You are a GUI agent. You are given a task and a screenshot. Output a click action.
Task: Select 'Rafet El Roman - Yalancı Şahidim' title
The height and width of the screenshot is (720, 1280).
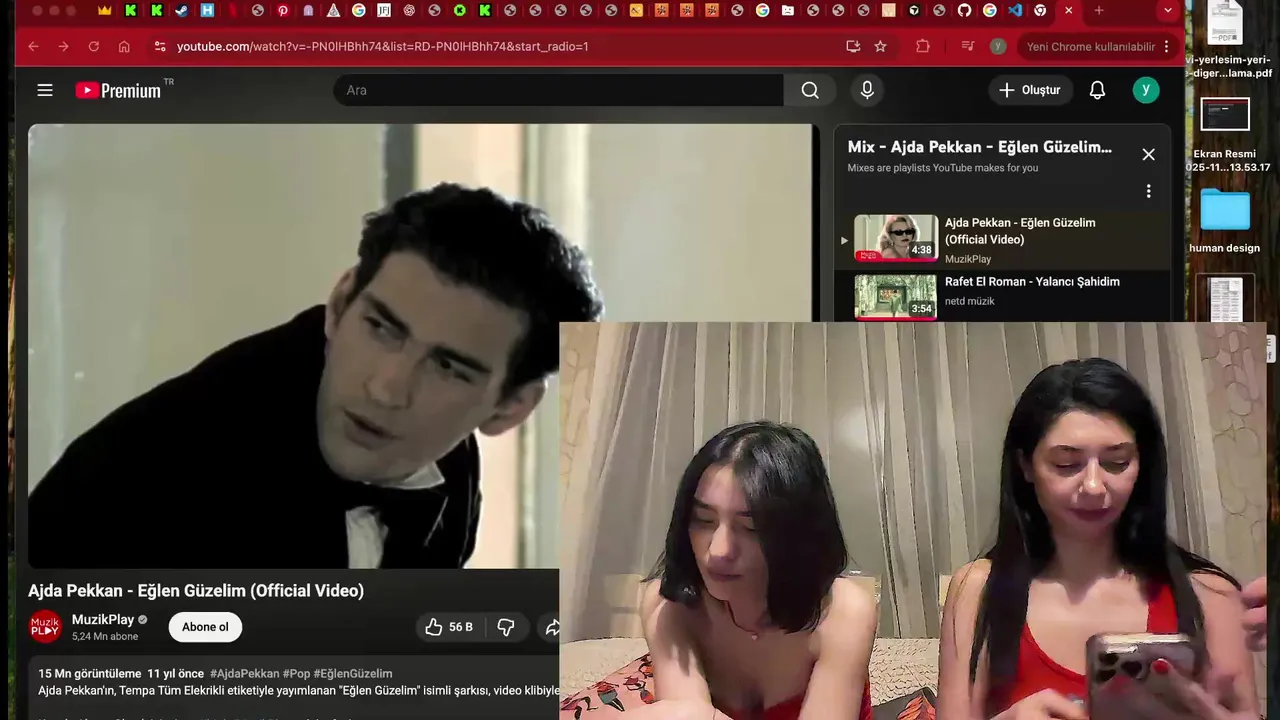[1032, 282]
